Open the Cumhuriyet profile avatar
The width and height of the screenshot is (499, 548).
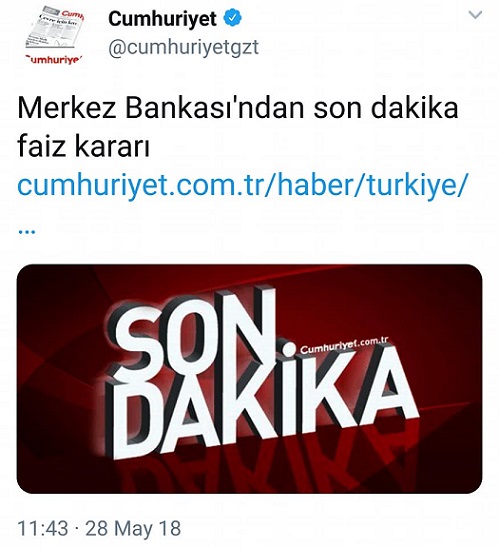[55, 36]
